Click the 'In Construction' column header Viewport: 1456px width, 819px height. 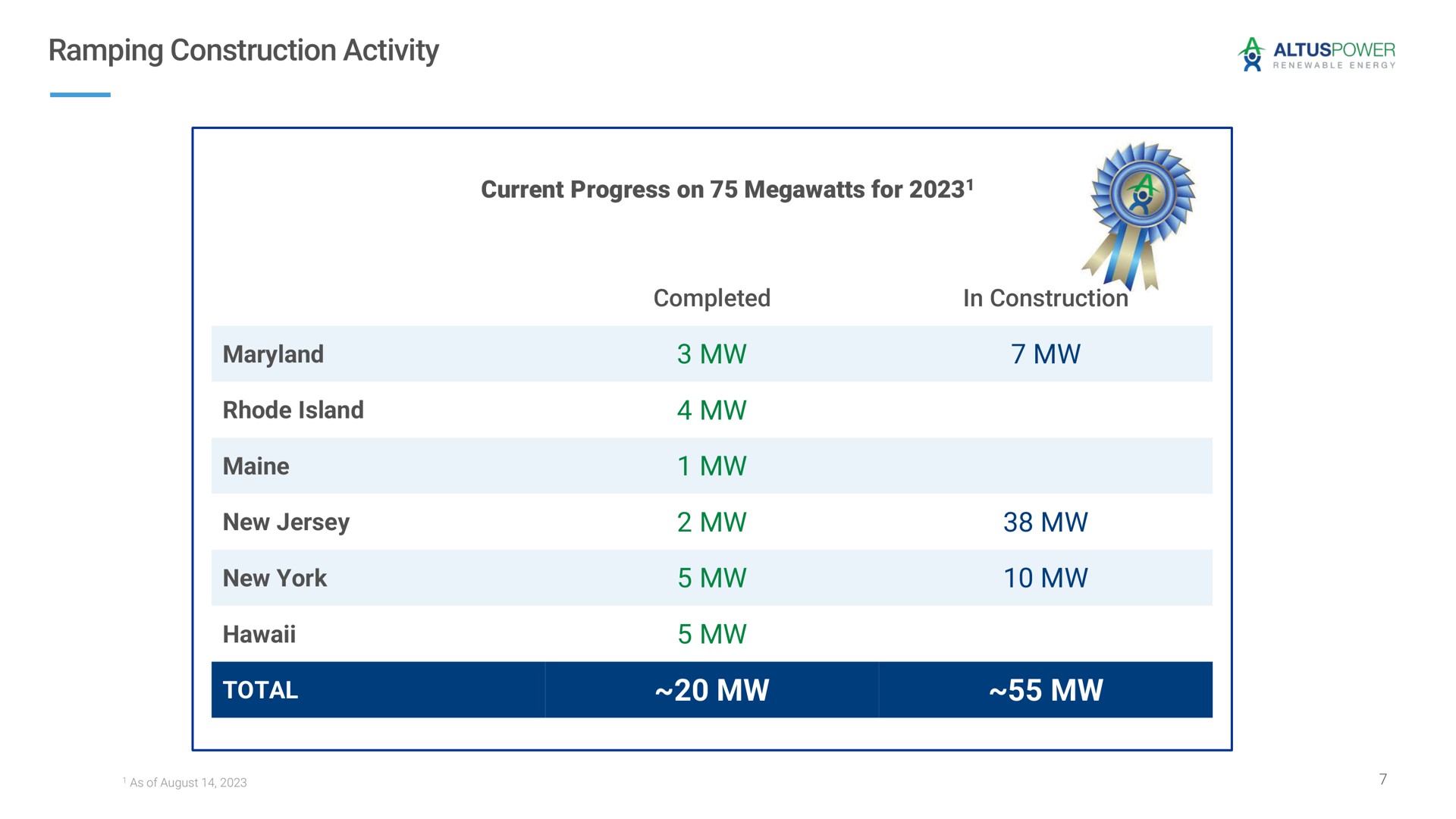[1045, 298]
